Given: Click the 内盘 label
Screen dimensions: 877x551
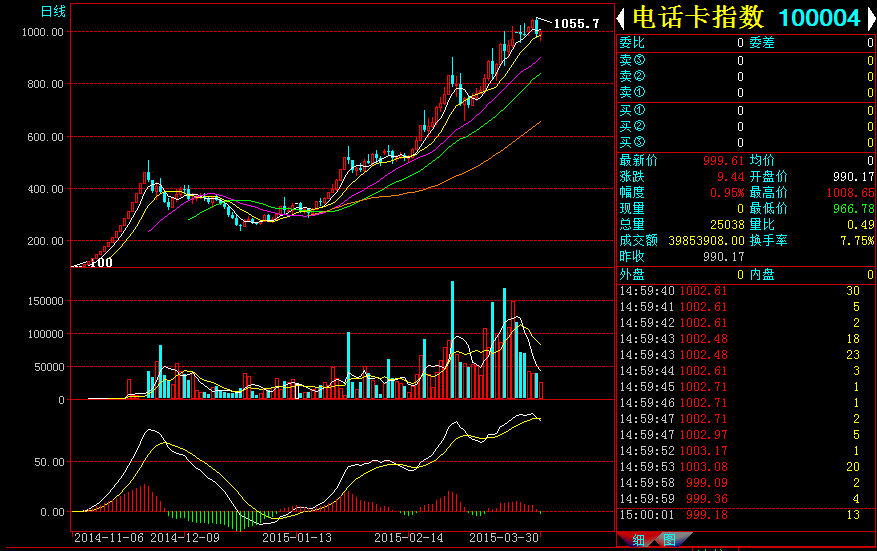Looking at the screenshot, I should [x=762, y=275].
